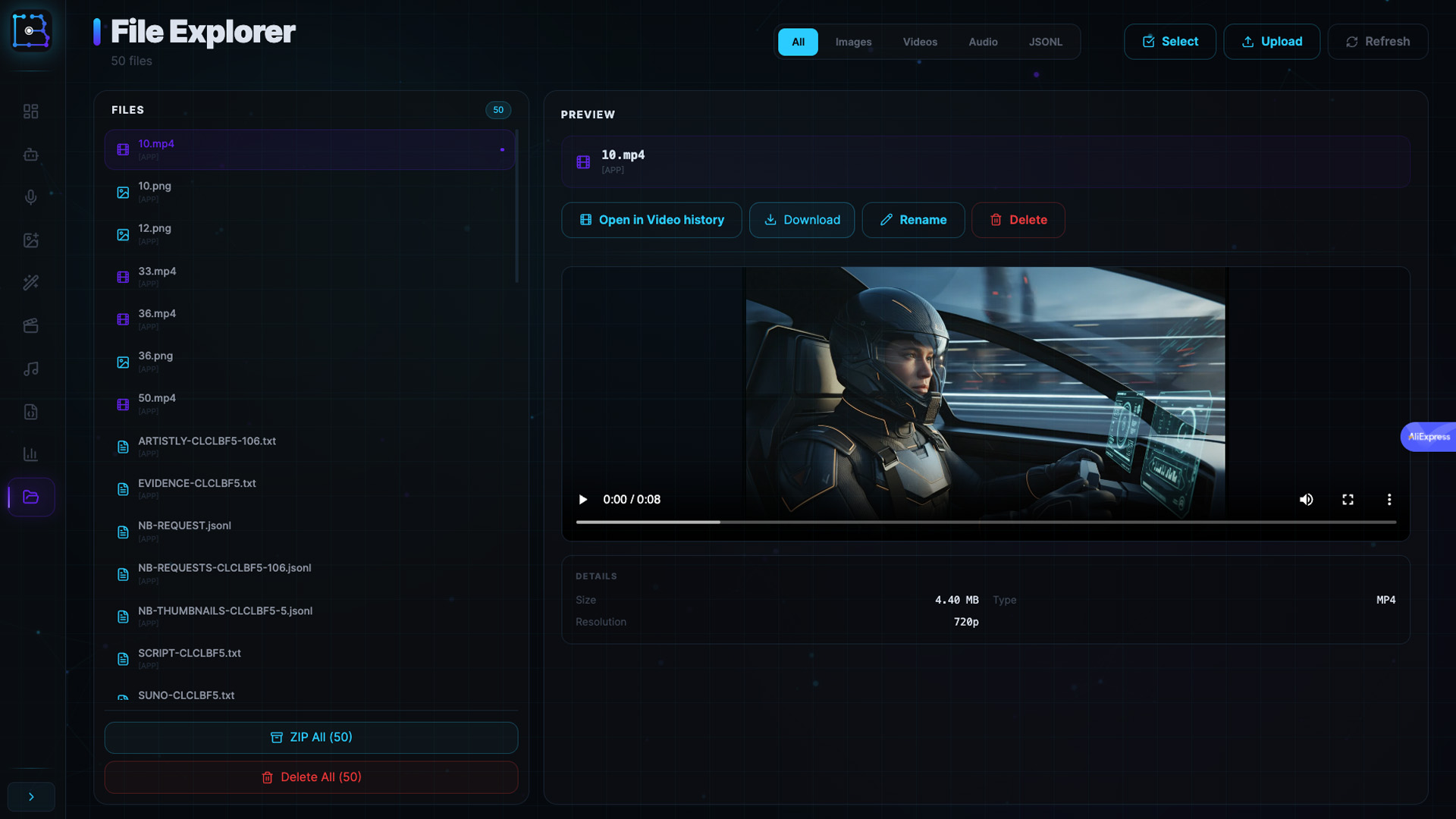Click Open in Video history button

(651, 220)
